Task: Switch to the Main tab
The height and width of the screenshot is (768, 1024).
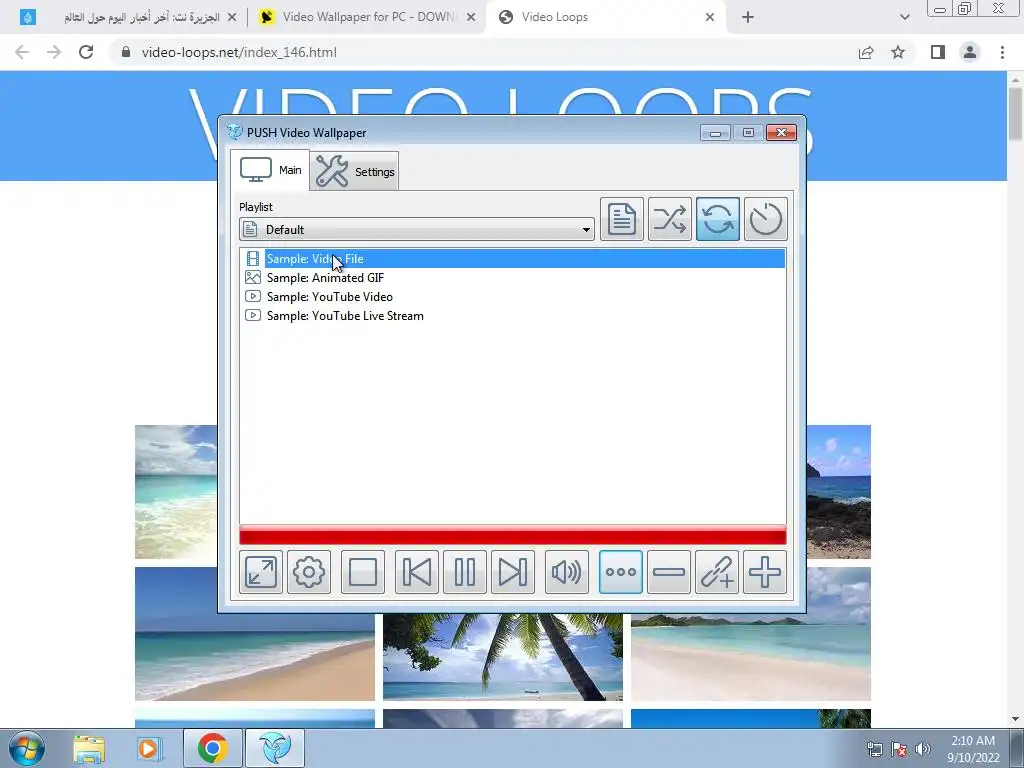Action: [270, 170]
